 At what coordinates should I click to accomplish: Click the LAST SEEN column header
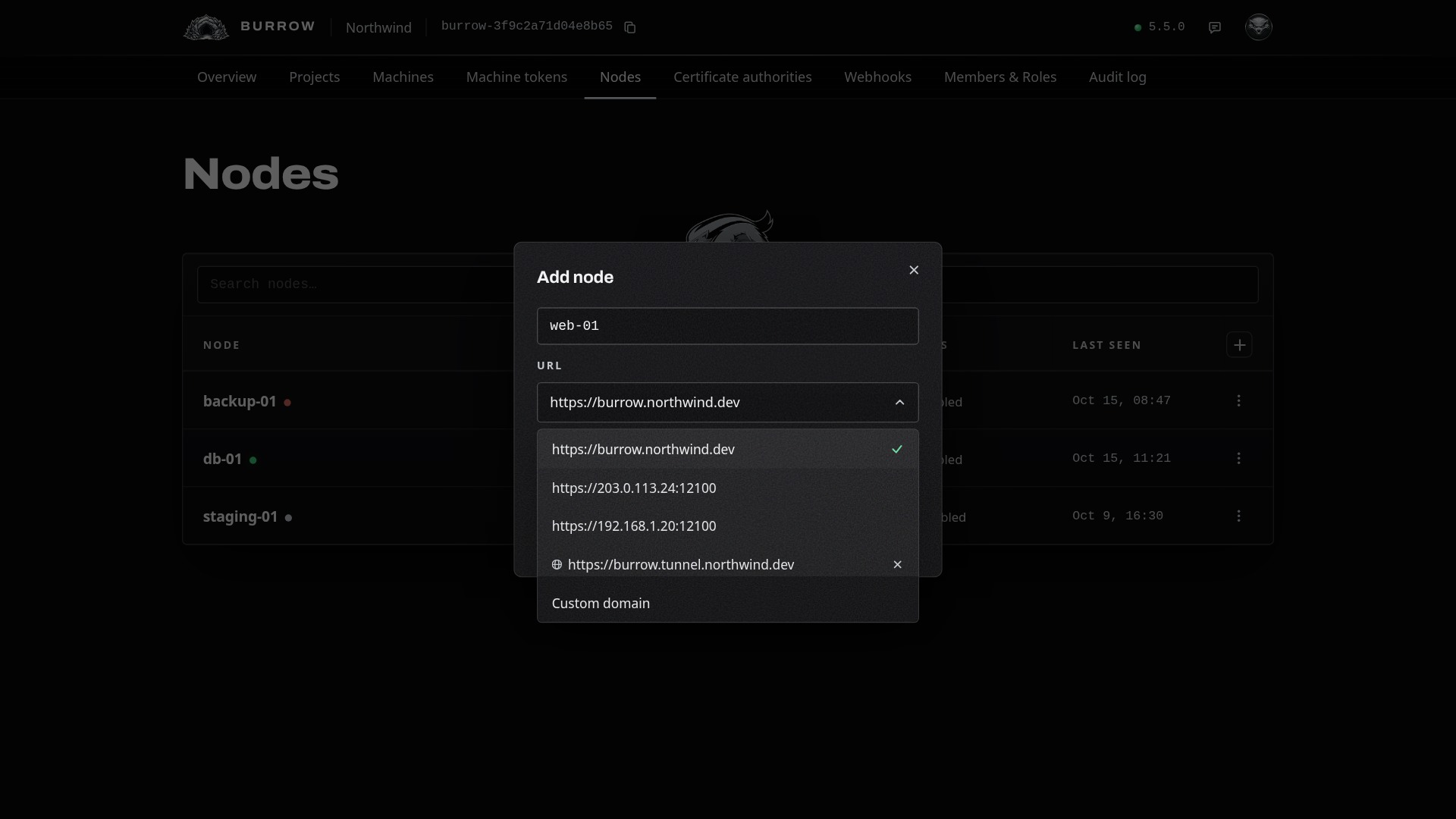(1106, 345)
